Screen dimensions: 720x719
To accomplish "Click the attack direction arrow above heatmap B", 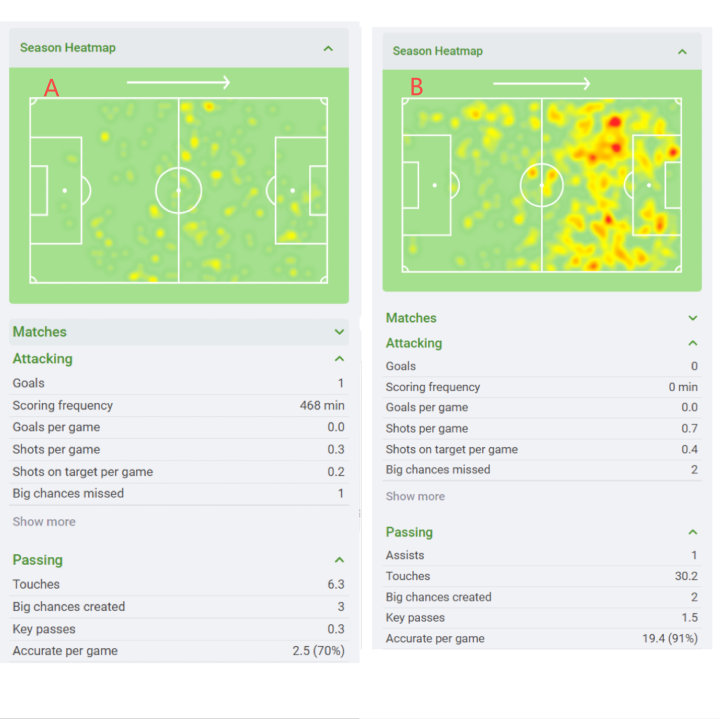I will point(542,83).
